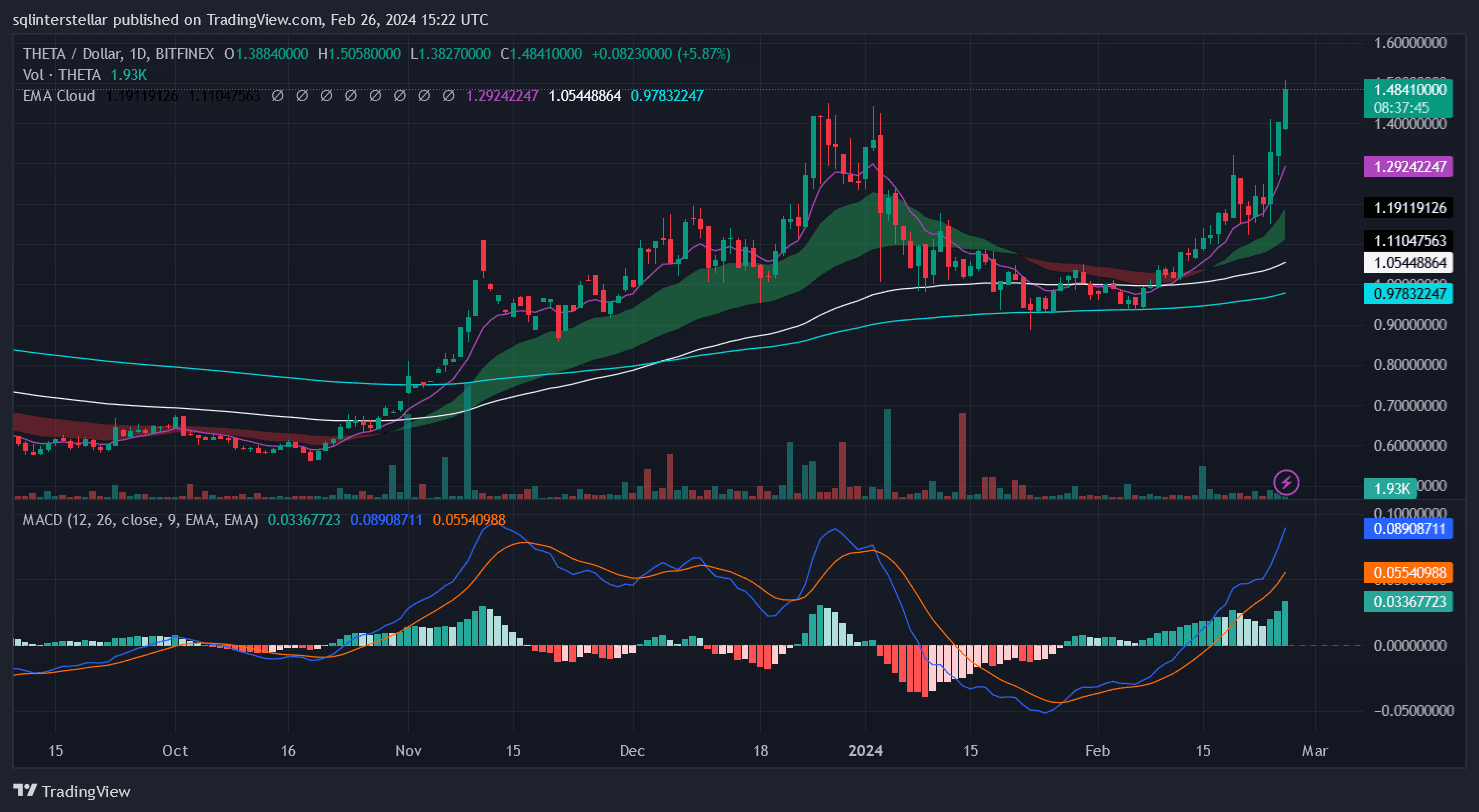Select the EMA Cloud indicator legend
Viewport: 1479px width, 812px height.
tap(59, 96)
